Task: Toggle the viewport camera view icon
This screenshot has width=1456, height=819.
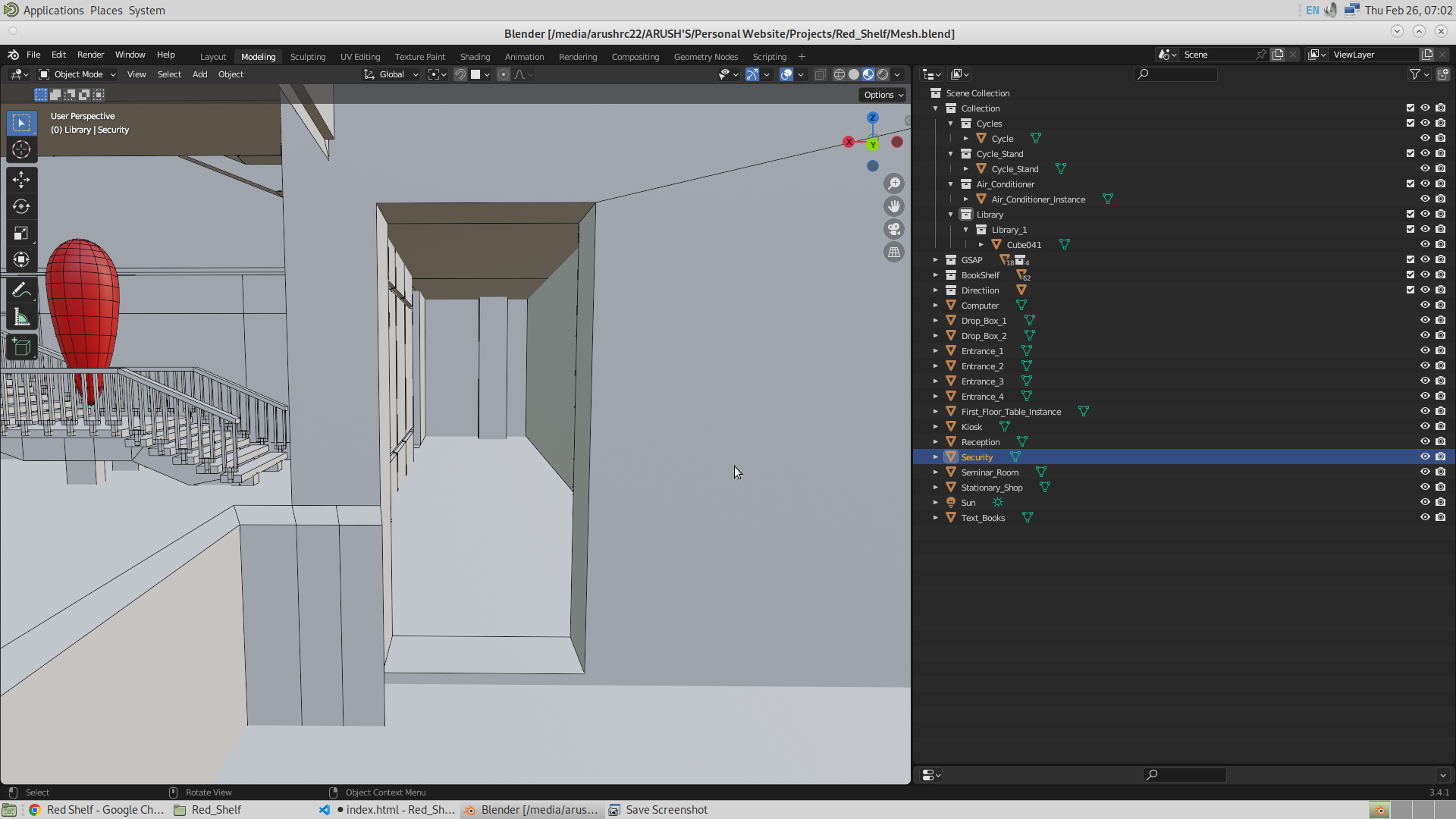Action: tap(894, 229)
